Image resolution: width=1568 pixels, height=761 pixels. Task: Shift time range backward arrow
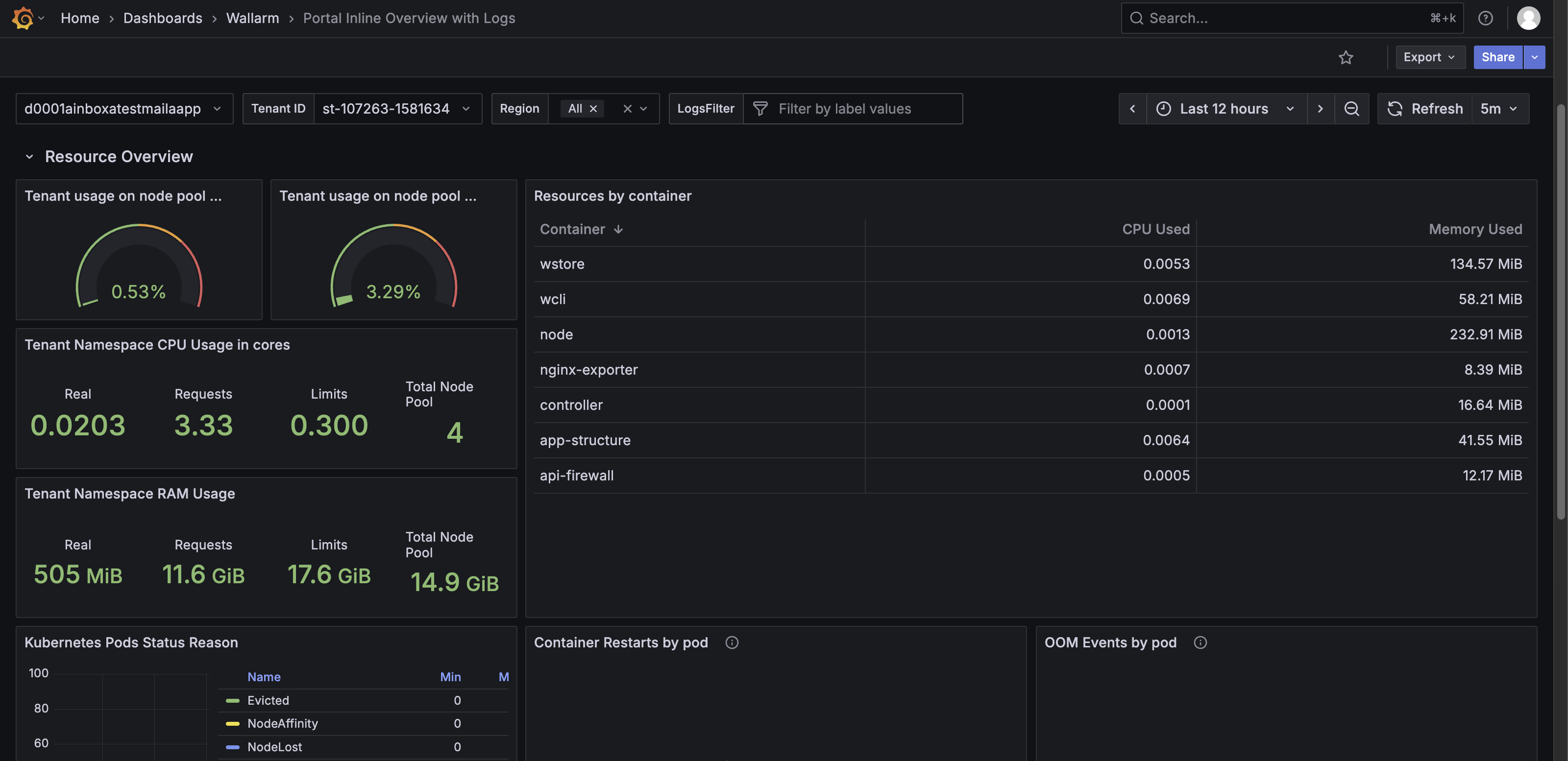tap(1132, 109)
